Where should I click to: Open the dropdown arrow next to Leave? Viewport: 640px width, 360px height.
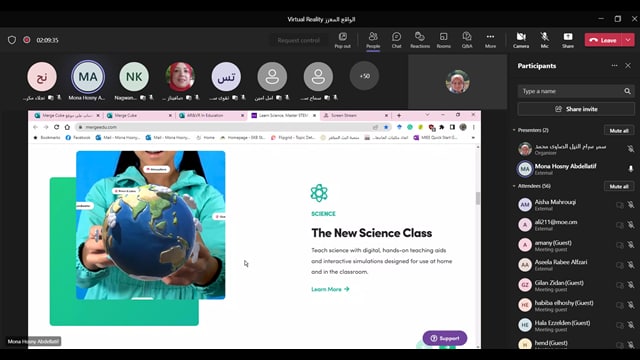point(628,40)
